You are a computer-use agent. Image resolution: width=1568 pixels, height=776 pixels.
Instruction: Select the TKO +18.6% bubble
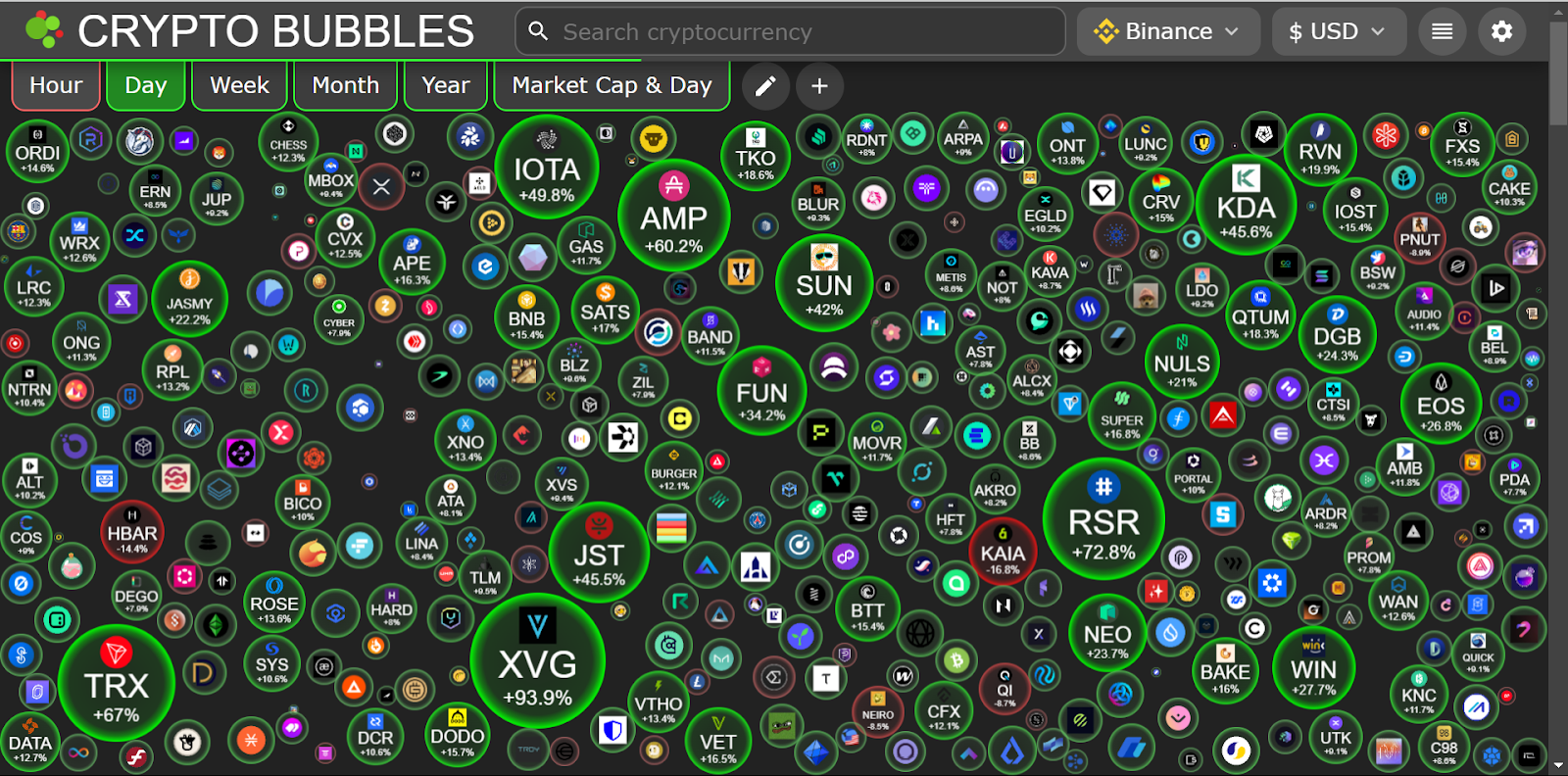756,156
